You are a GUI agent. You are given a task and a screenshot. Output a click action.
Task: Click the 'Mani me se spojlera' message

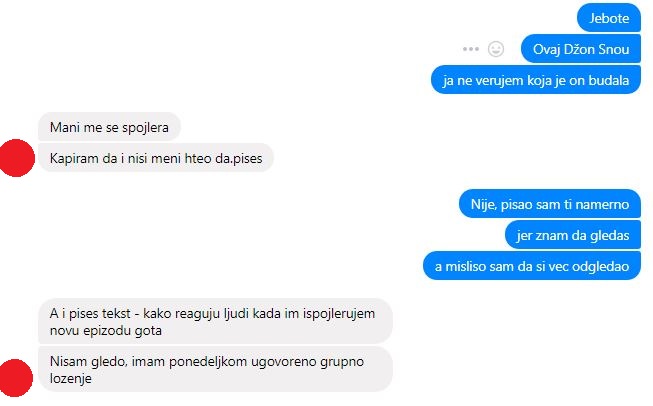109,127
